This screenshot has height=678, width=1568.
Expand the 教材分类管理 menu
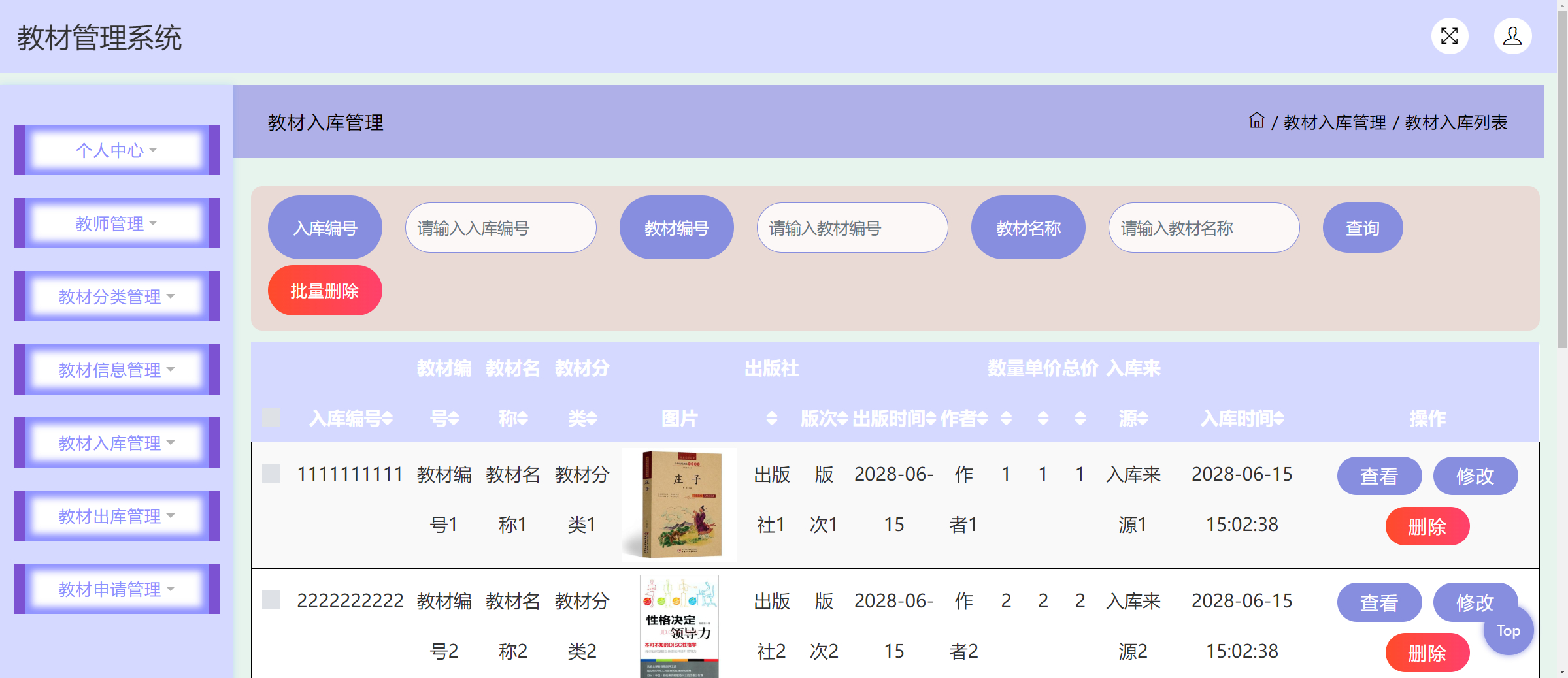point(116,297)
